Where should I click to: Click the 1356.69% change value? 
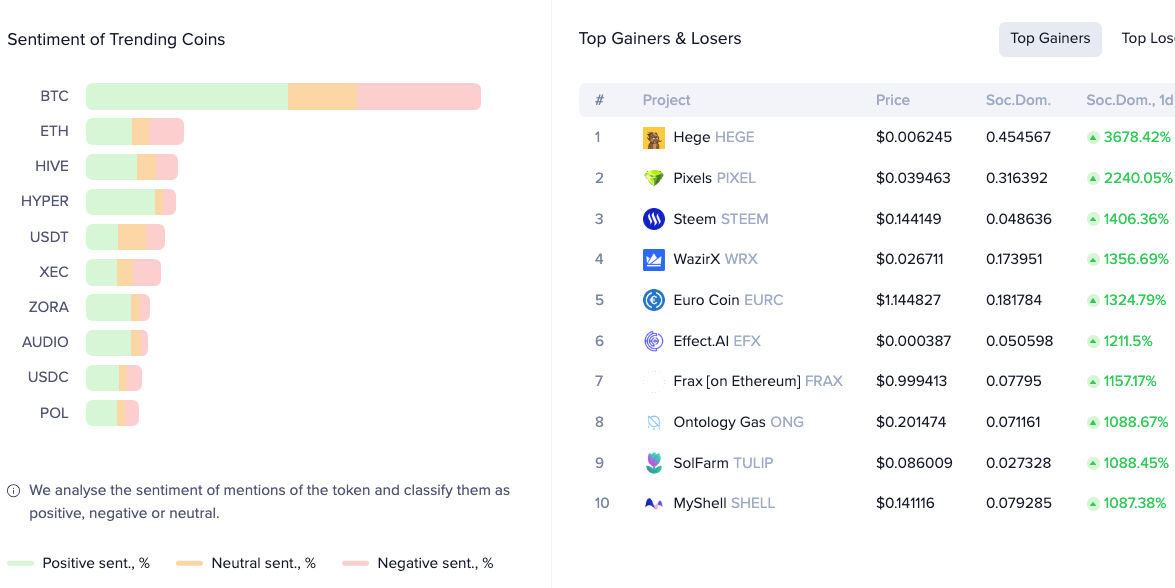click(1136, 260)
